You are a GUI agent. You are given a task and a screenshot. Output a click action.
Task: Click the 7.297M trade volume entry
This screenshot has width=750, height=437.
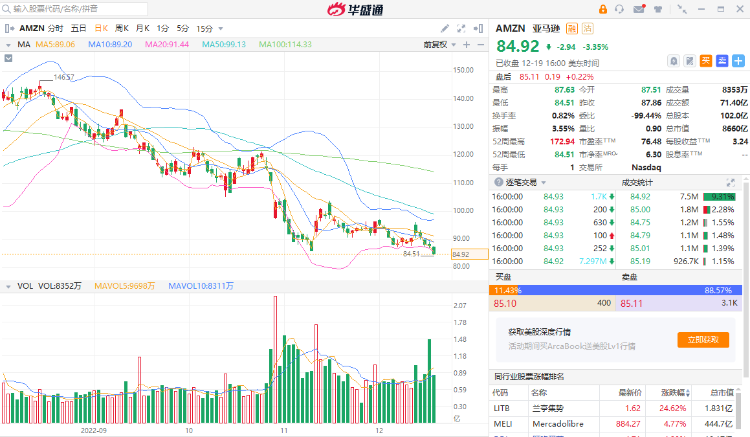(593, 261)
